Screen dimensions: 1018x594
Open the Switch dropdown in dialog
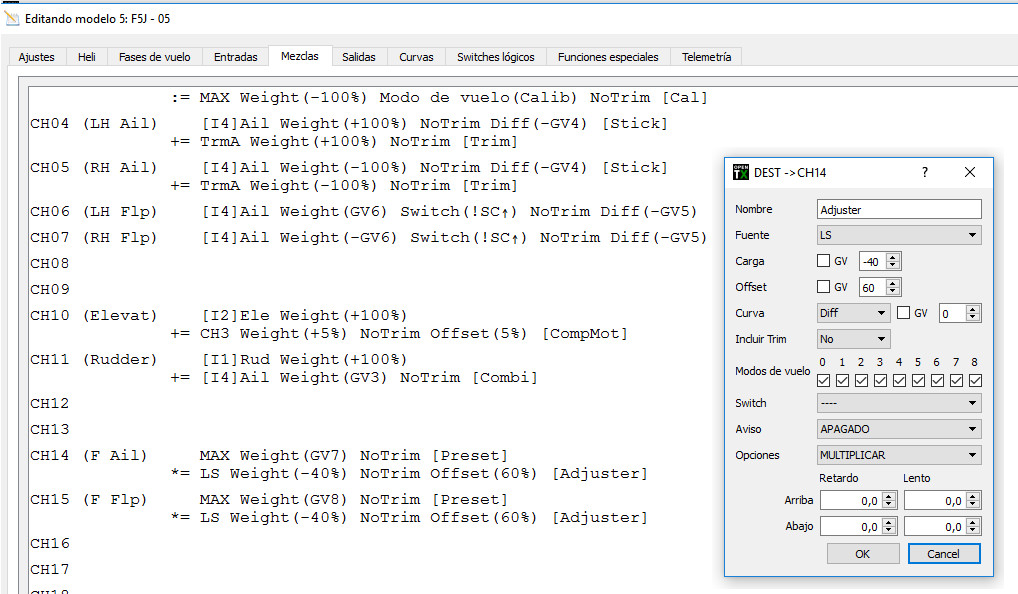pos(899,403)
